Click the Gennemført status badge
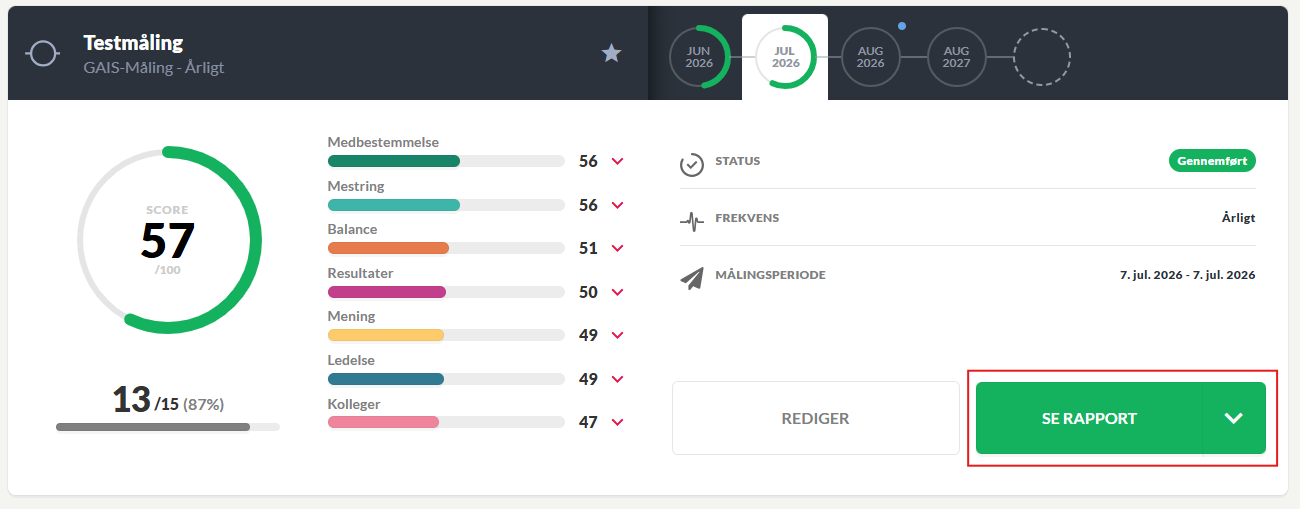 tap(1212, 161)
